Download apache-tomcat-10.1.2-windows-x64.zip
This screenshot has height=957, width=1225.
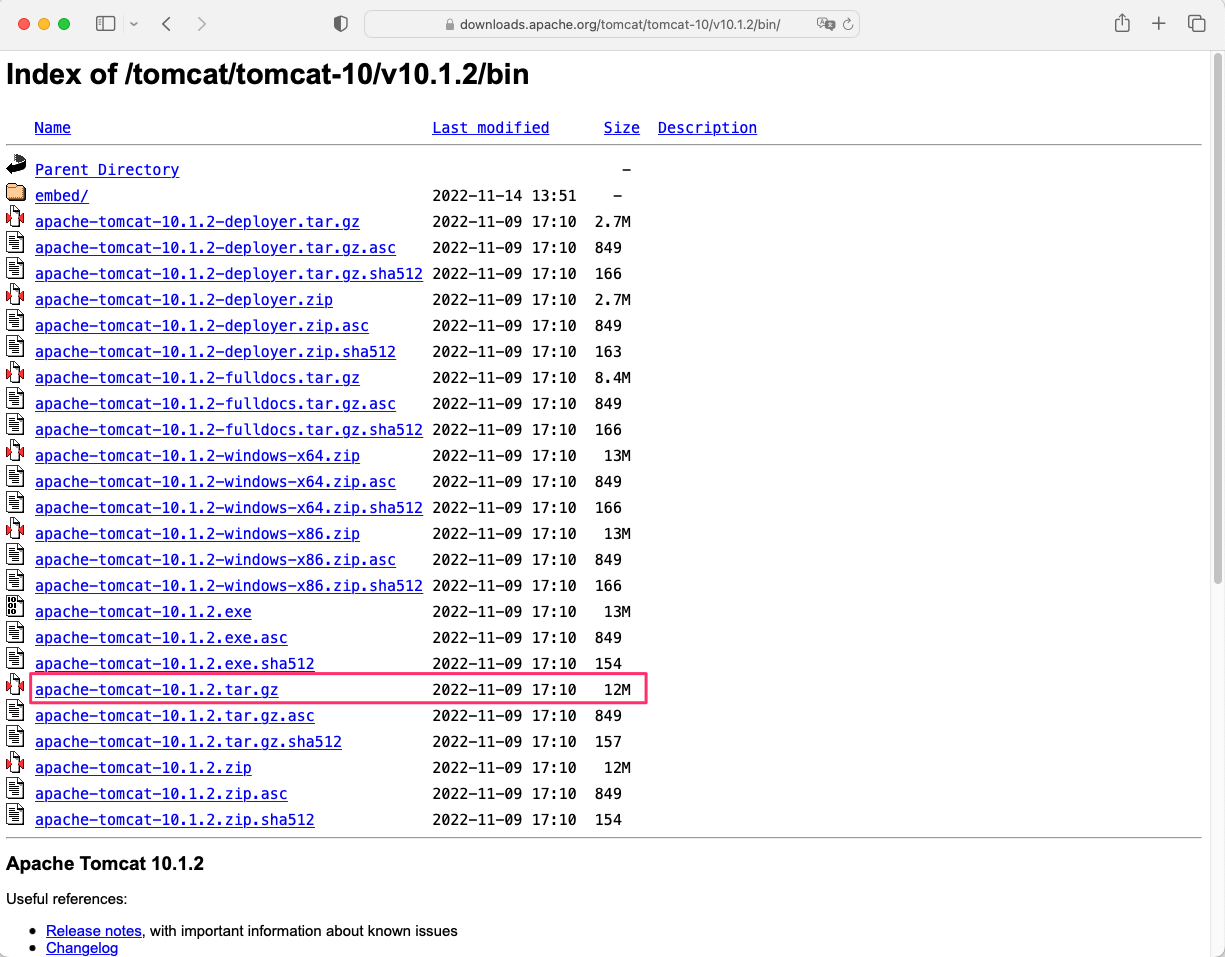click(x=197, y=456)
